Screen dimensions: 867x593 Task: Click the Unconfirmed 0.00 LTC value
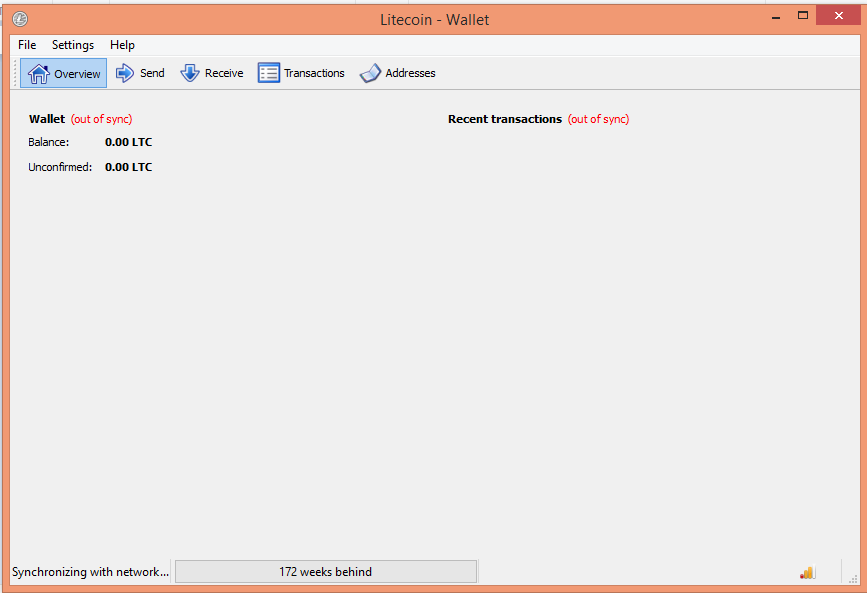128,167
